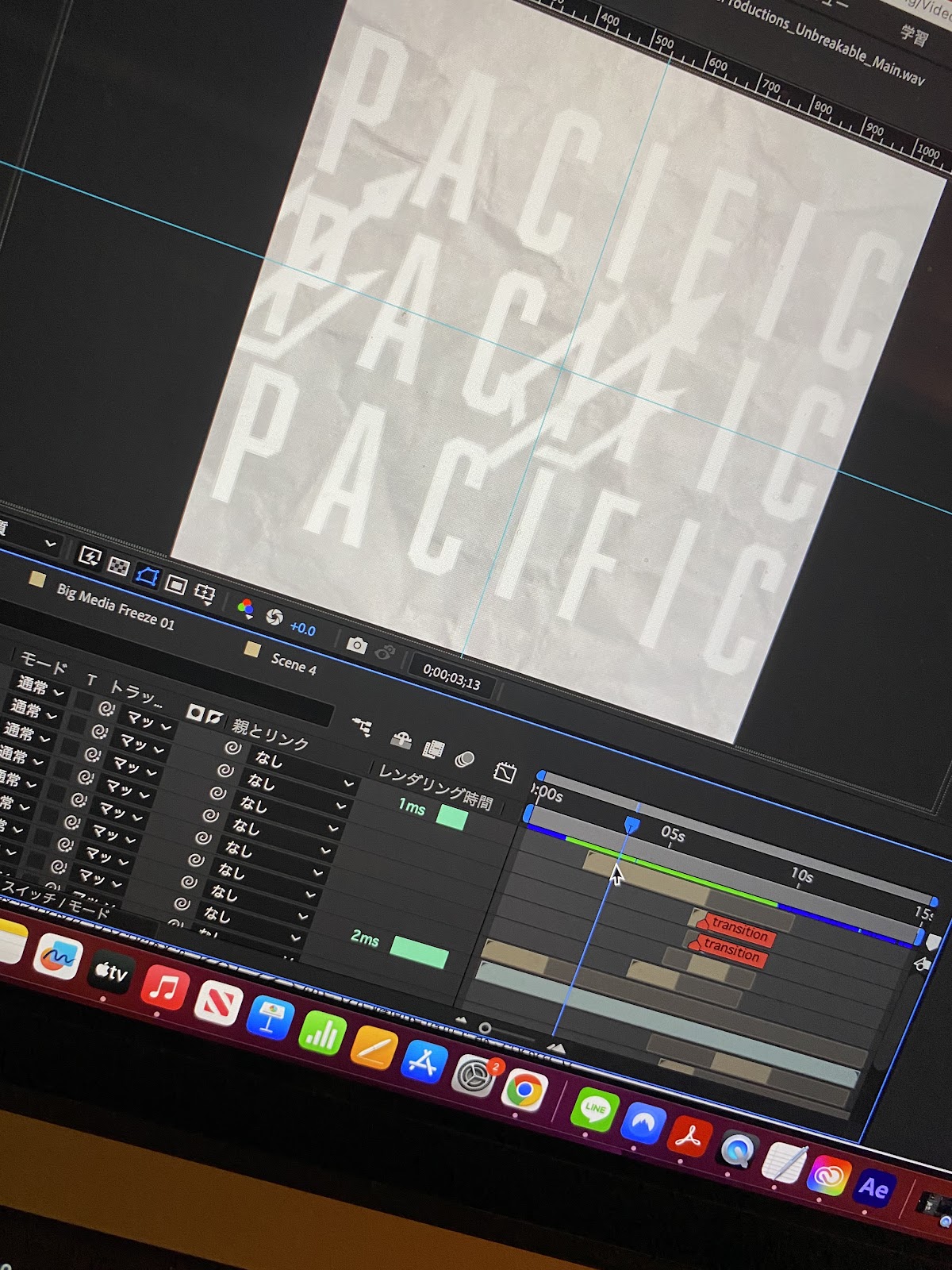Click the 10s mark on time ruler
952x1270 pixels.
(x=802, y=876)
